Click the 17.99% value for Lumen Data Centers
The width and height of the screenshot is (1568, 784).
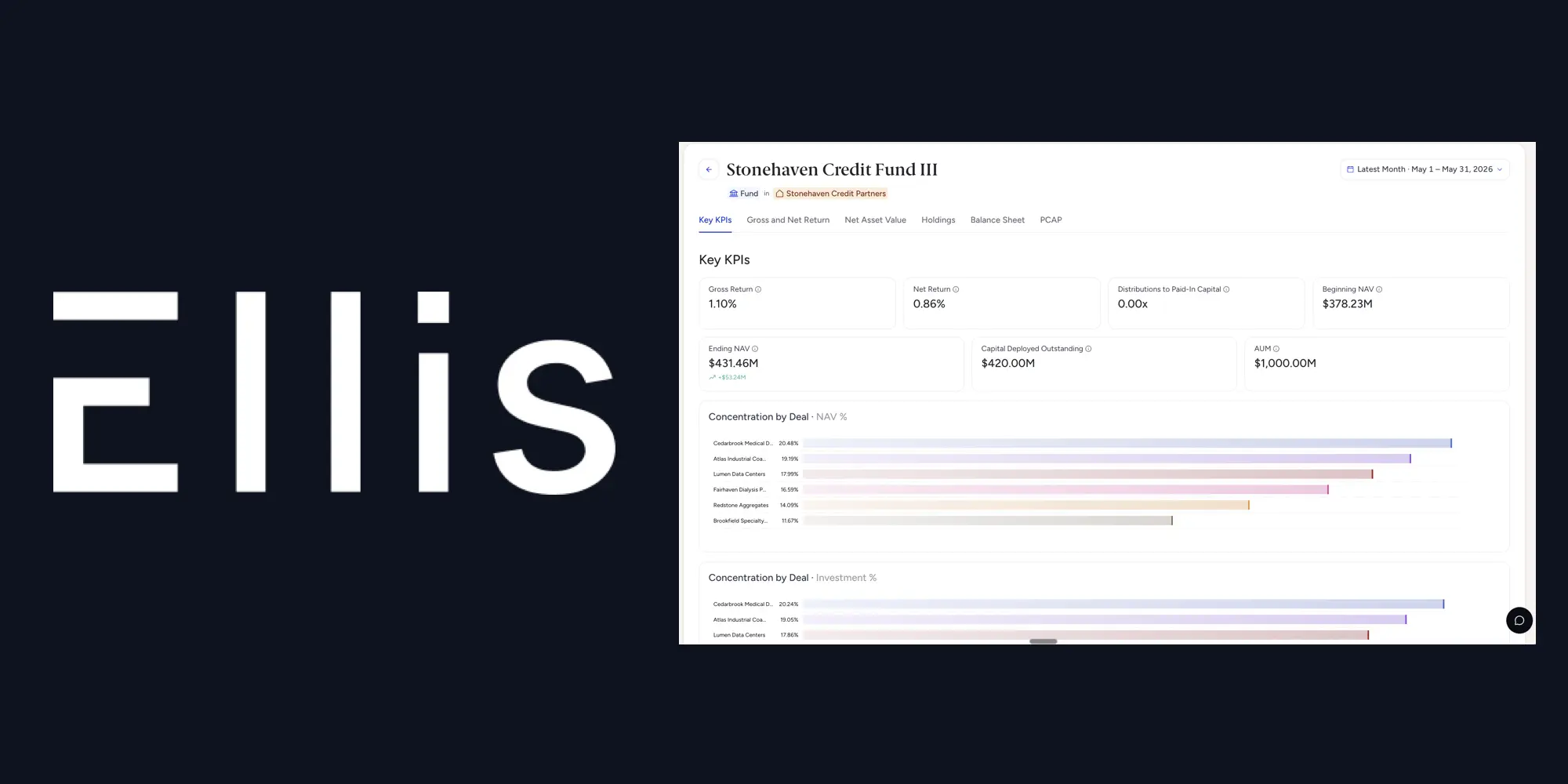tap(789, 474)
